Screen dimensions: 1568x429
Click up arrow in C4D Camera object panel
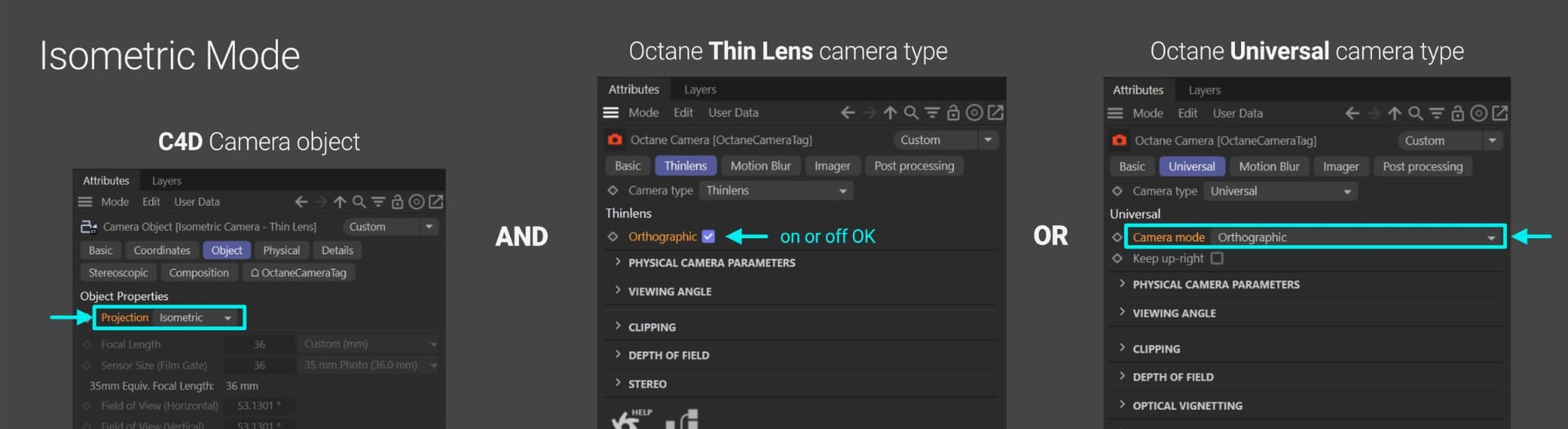[x=339, y=202]
